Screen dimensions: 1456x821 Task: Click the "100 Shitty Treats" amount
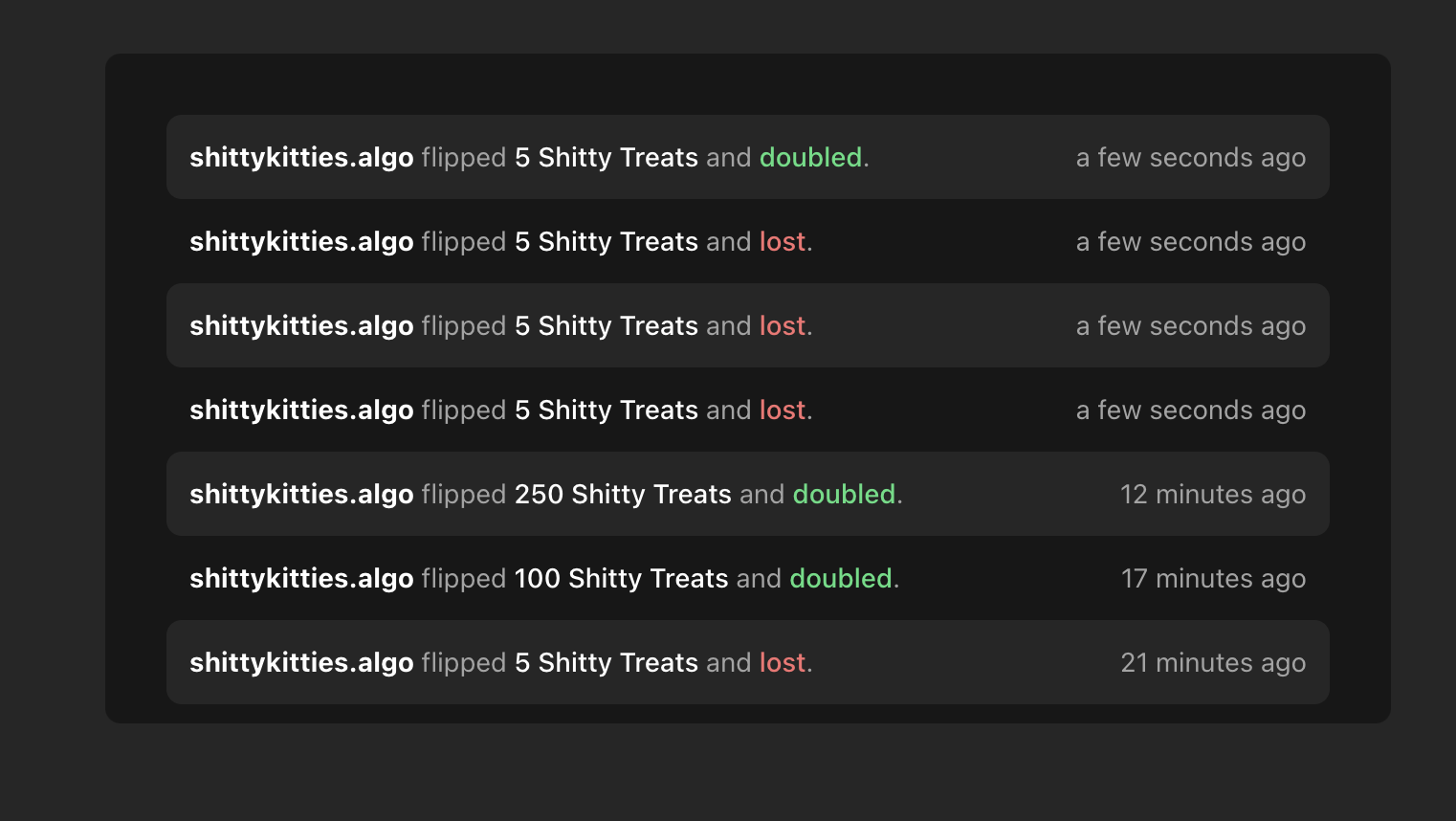click(621, 579)
